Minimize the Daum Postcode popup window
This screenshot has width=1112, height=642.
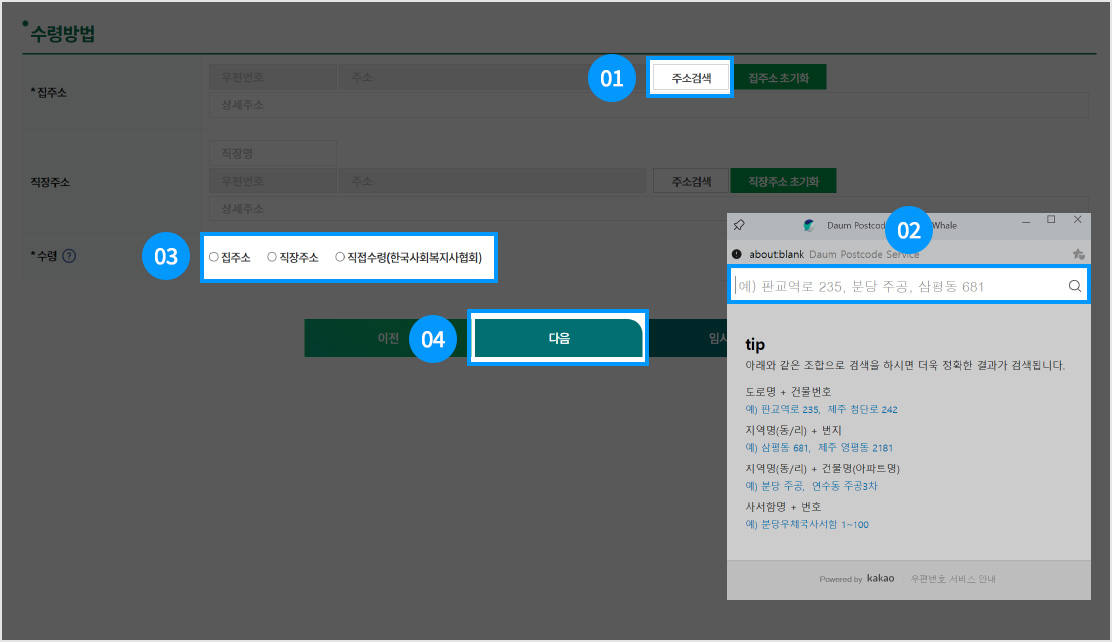click(x=1024, y=219)
